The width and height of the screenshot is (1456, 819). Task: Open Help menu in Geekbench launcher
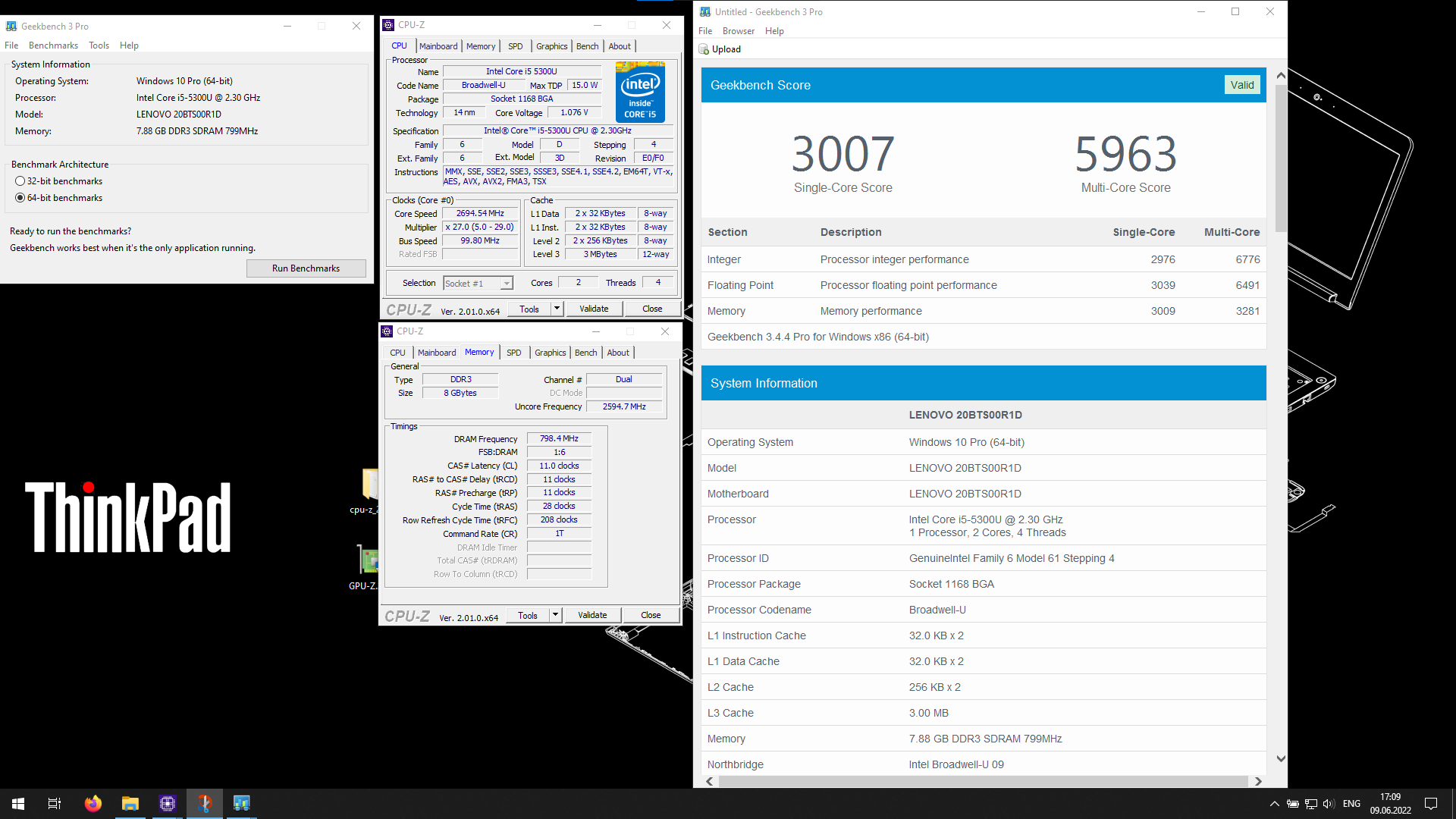[x=129, y=45]
